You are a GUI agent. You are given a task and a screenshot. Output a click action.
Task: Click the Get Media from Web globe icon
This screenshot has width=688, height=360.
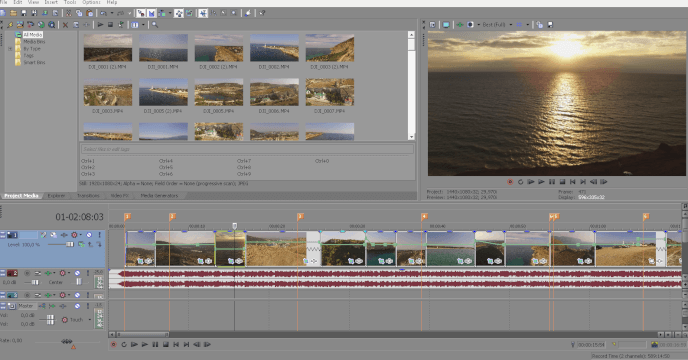click(x=41, y=25)
